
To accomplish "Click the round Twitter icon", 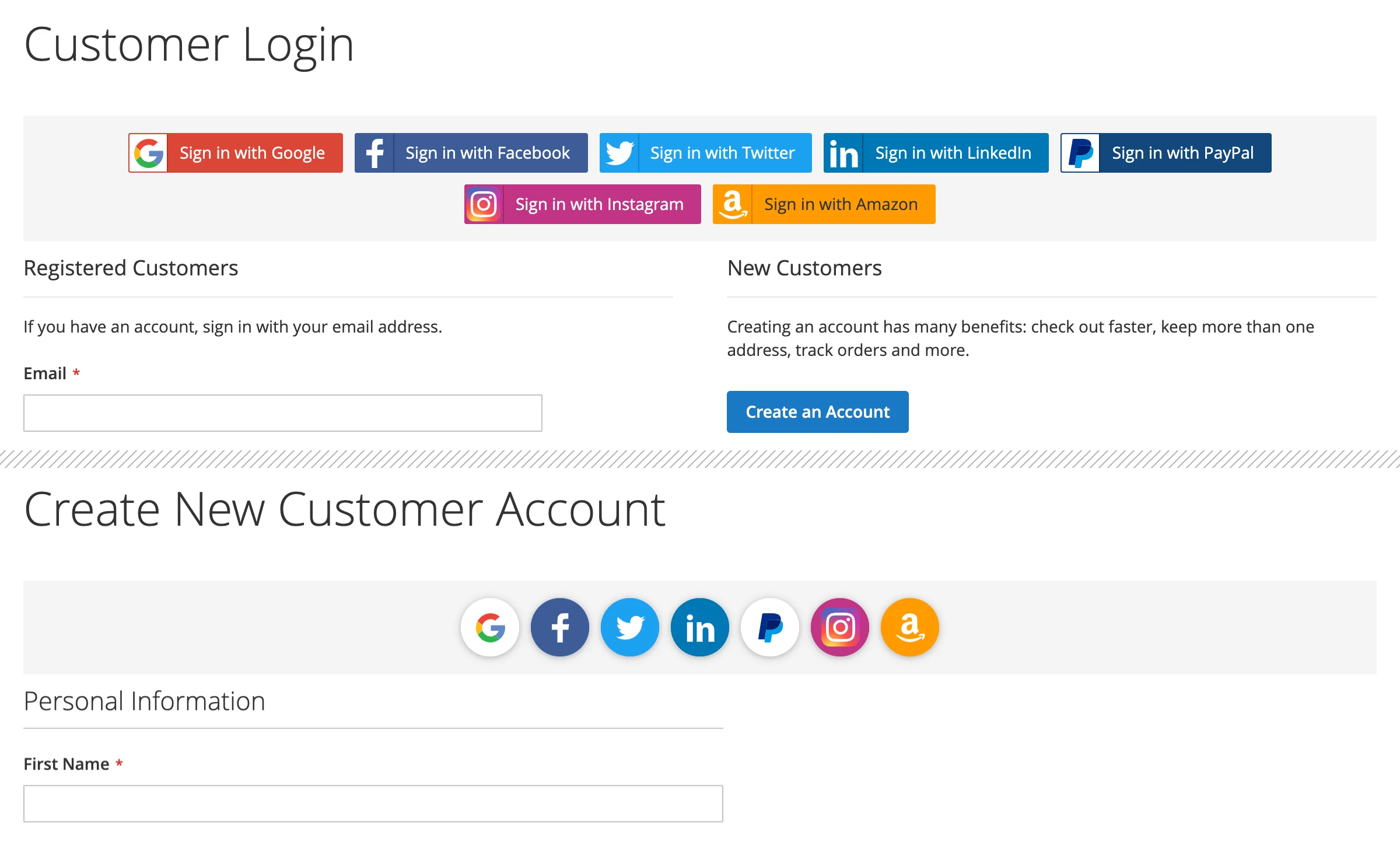I will point(630,627).
